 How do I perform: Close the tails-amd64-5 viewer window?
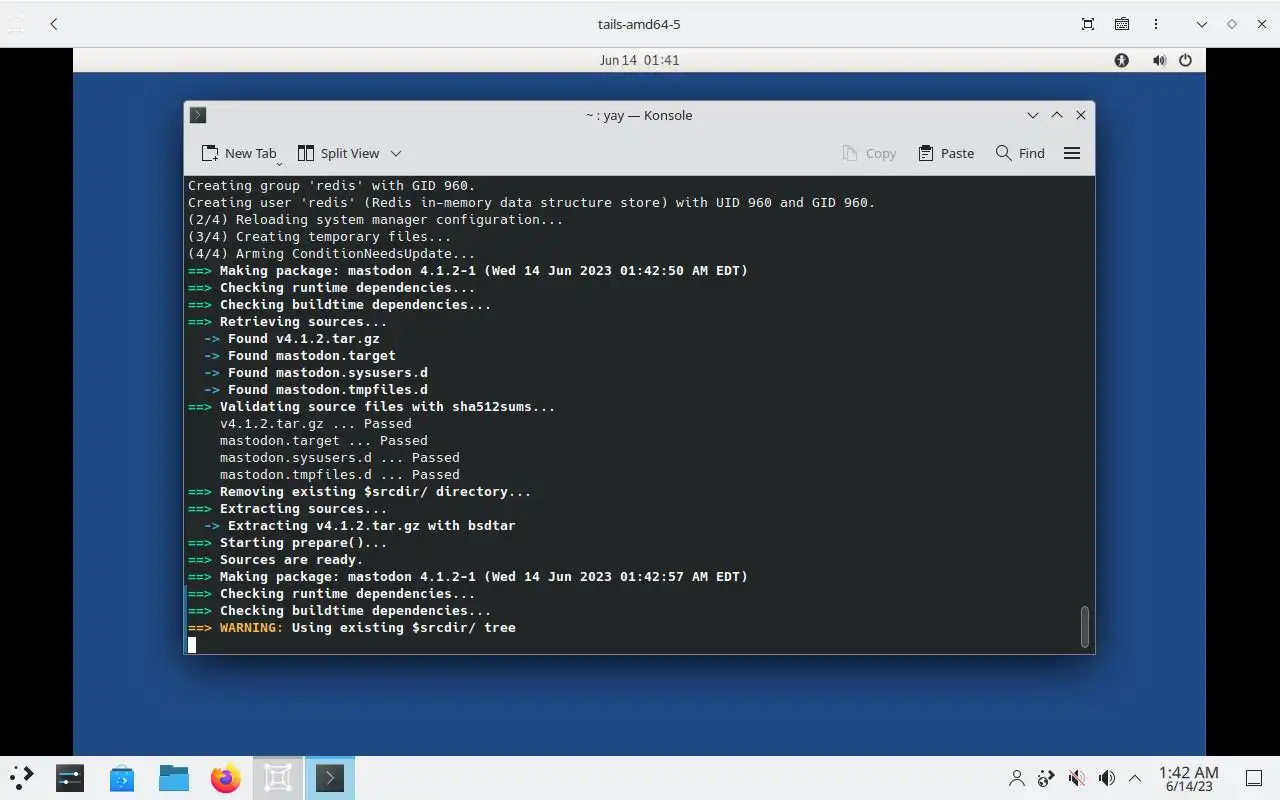coord(1261,24)
